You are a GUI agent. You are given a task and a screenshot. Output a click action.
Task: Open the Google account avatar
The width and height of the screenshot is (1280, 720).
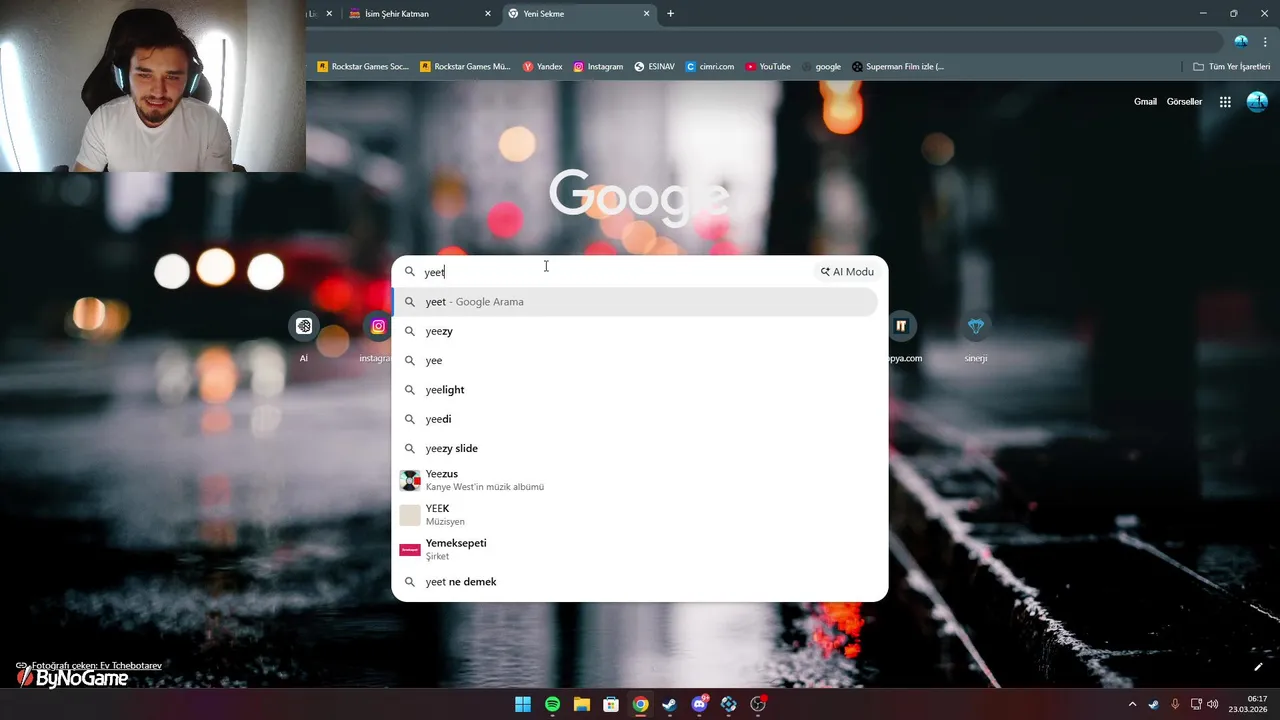[1257, 102]
